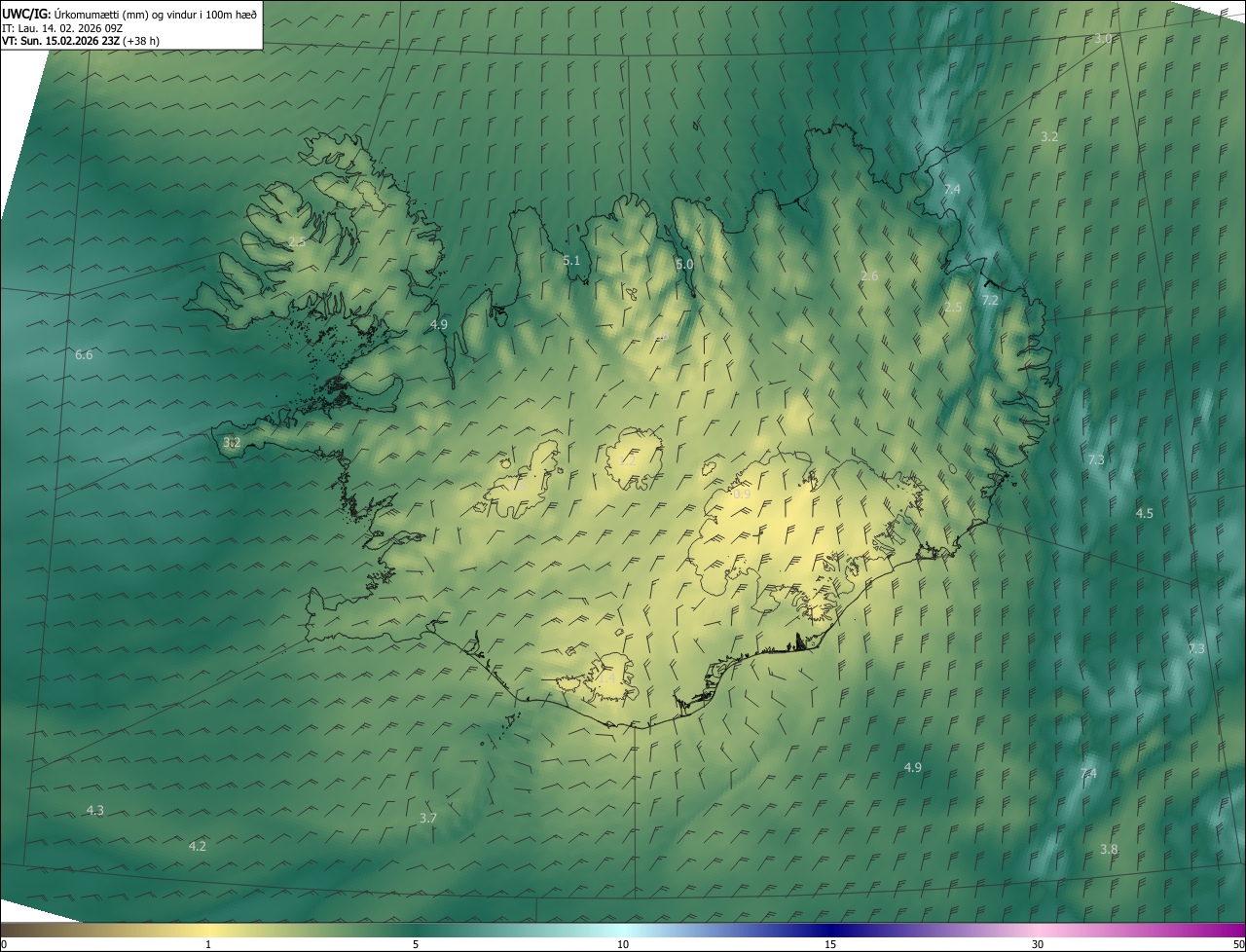Select the 7.2 precipitation label in the east

coord(990,301)
